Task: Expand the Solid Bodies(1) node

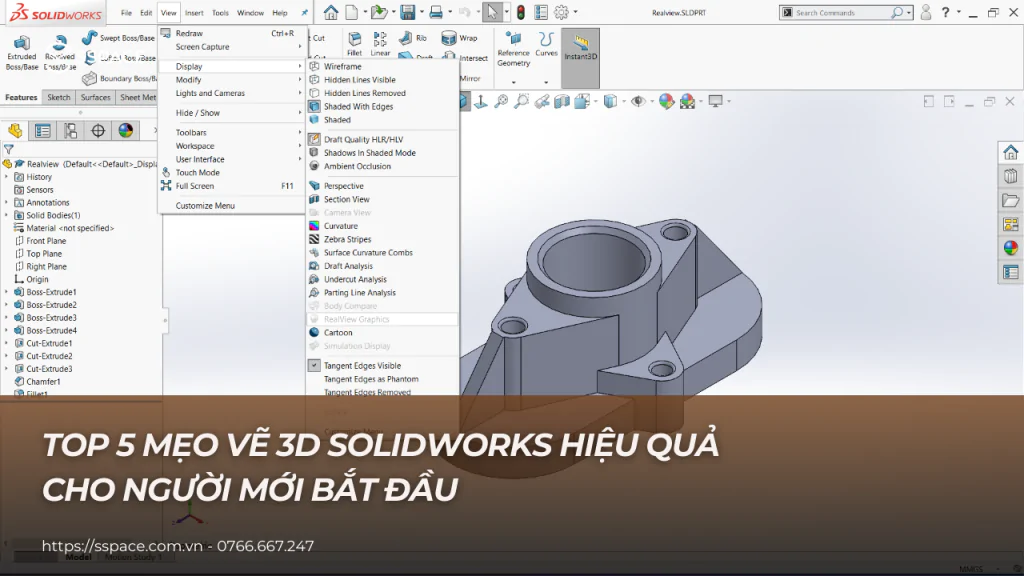Action: pos(7,216)
